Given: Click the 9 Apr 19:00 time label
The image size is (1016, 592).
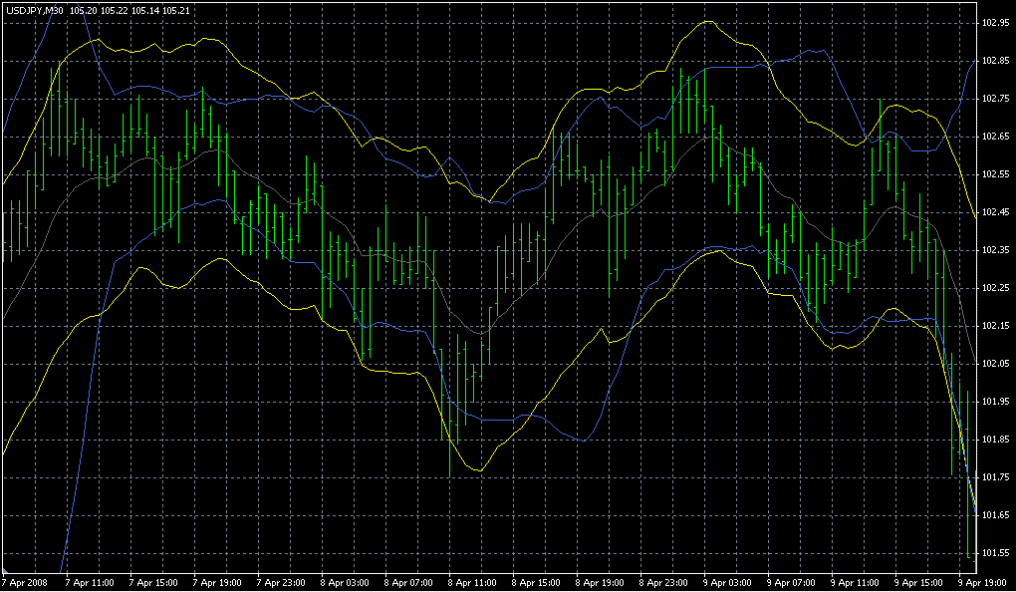Looking at the screenshot, I should point(982,582).
